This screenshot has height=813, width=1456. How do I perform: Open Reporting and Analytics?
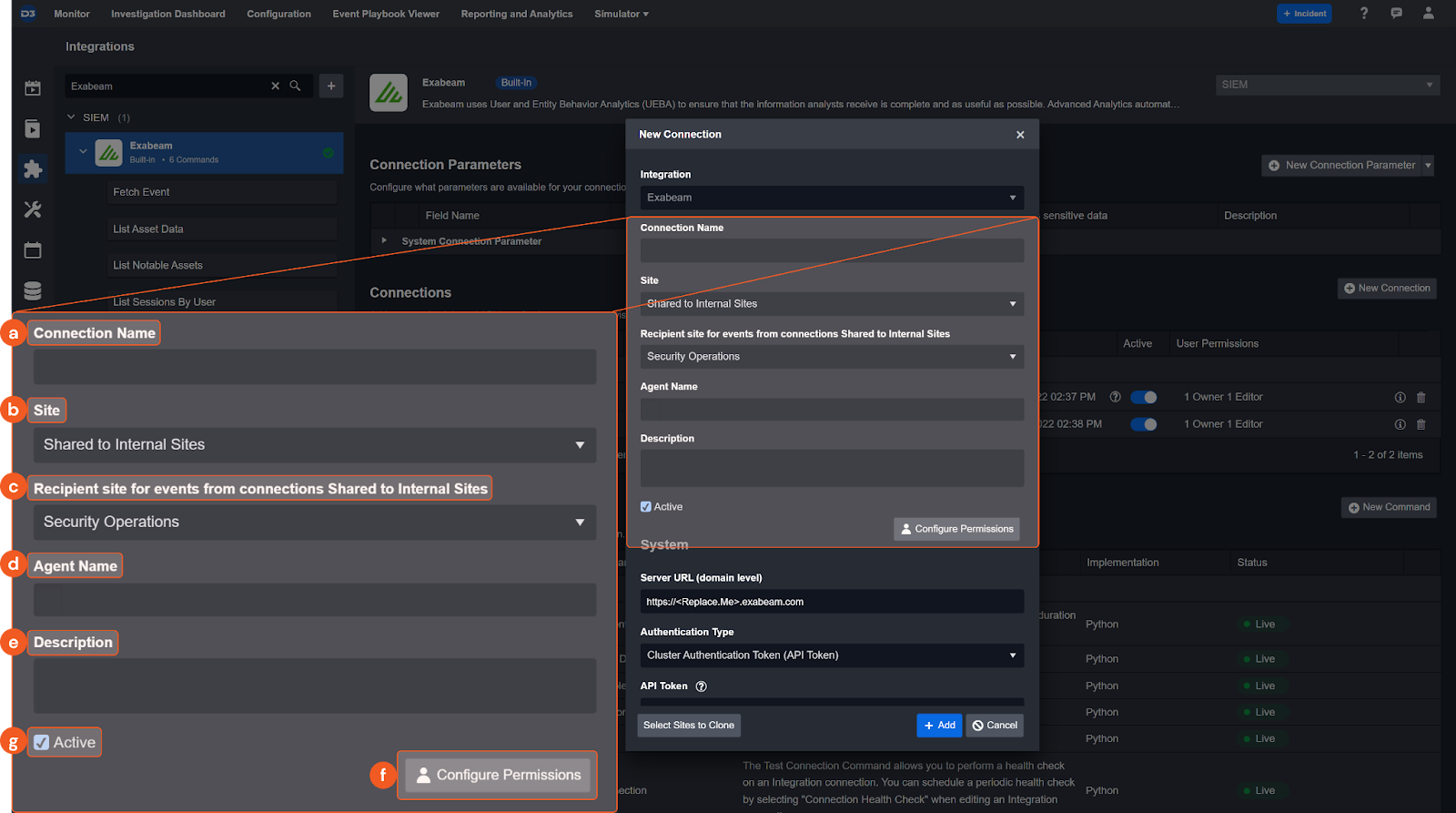pyautogui.click(x=517, y=14)
